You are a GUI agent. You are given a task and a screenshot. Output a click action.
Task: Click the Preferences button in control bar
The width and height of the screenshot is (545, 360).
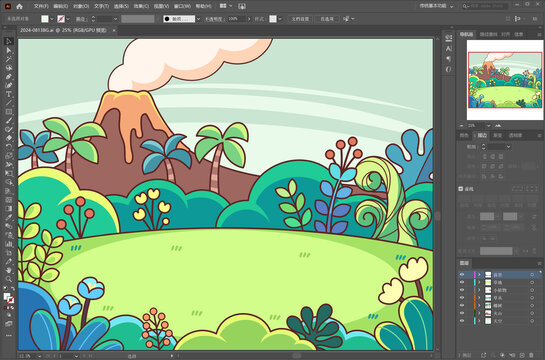click(327, 19)
